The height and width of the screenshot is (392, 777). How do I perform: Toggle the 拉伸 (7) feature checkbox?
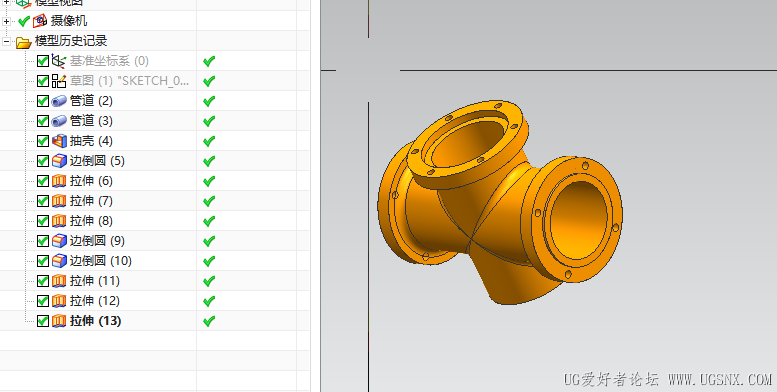click(43, 201)
